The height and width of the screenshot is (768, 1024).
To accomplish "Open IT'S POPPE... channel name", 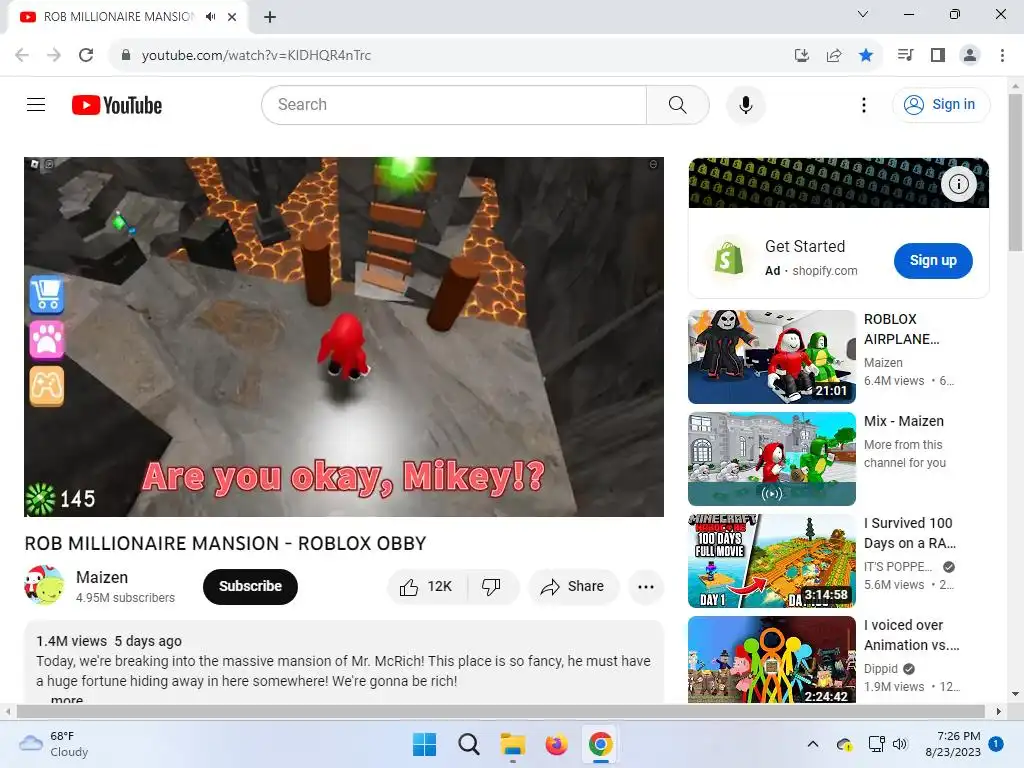I will point(898,567).
